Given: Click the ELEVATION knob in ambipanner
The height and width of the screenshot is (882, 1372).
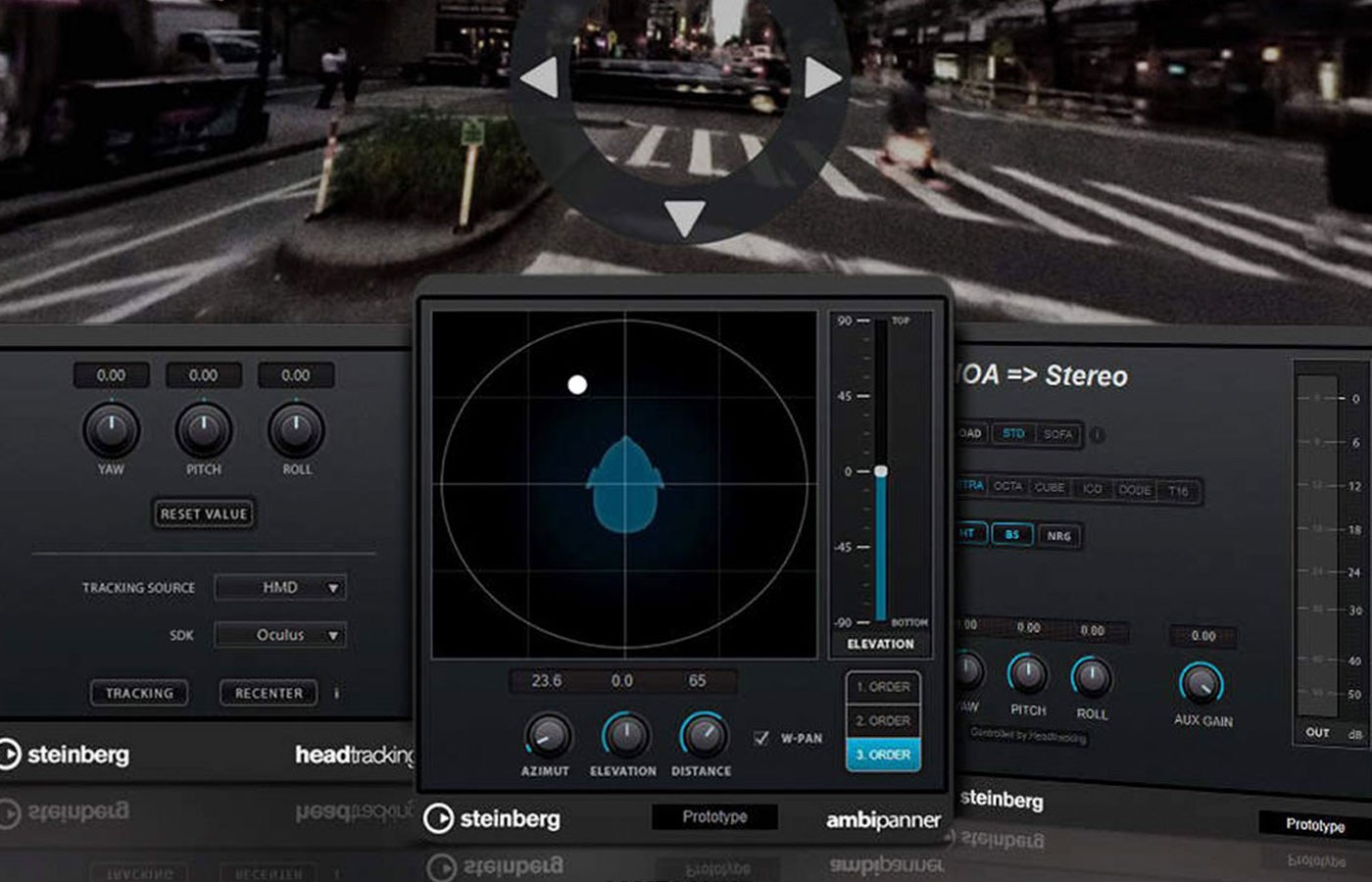Looking at the screenshot, I should click(x=624, y=735).
